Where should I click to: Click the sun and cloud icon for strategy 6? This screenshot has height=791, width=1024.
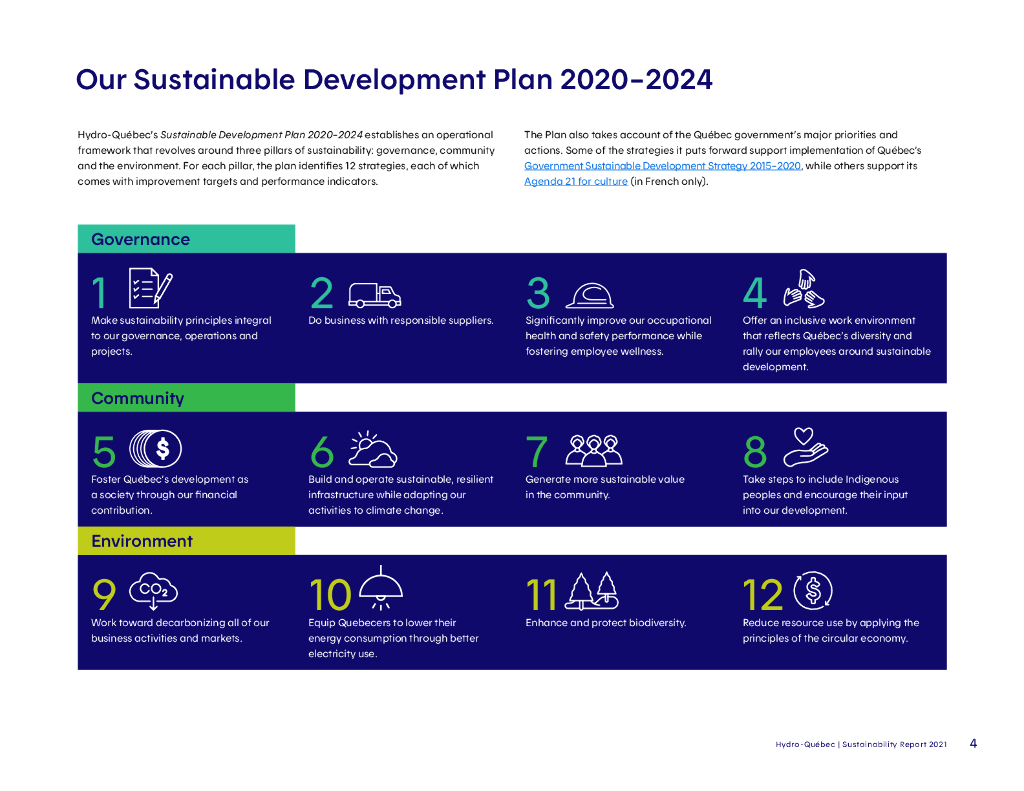coord(372,449)
